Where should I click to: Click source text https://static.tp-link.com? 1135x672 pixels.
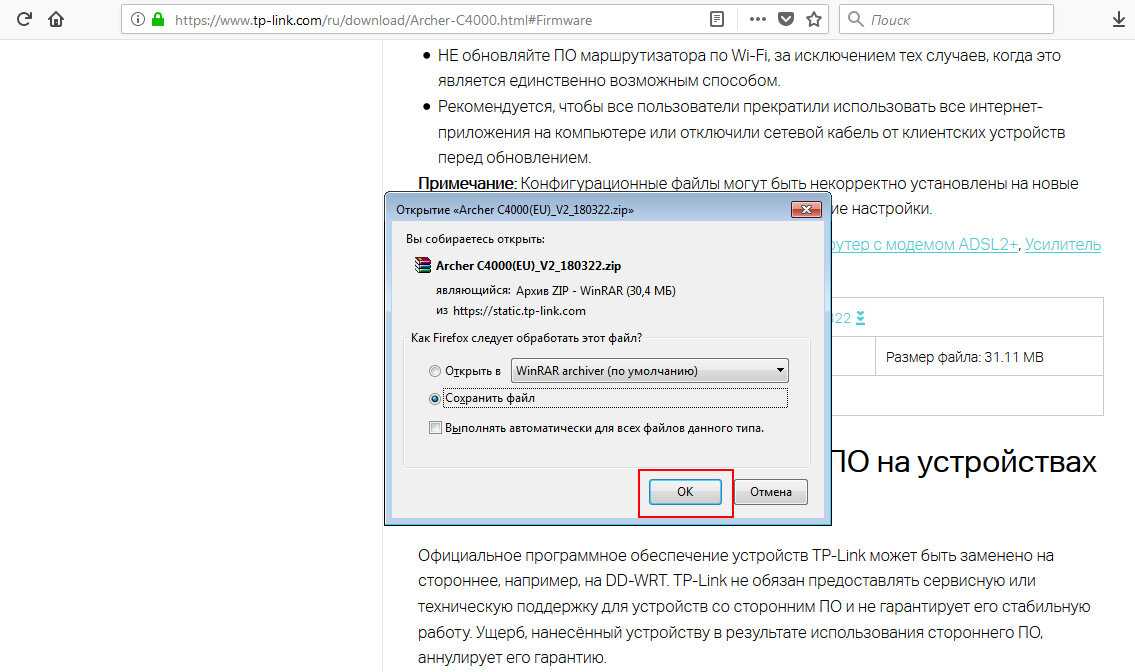point(519,311)
